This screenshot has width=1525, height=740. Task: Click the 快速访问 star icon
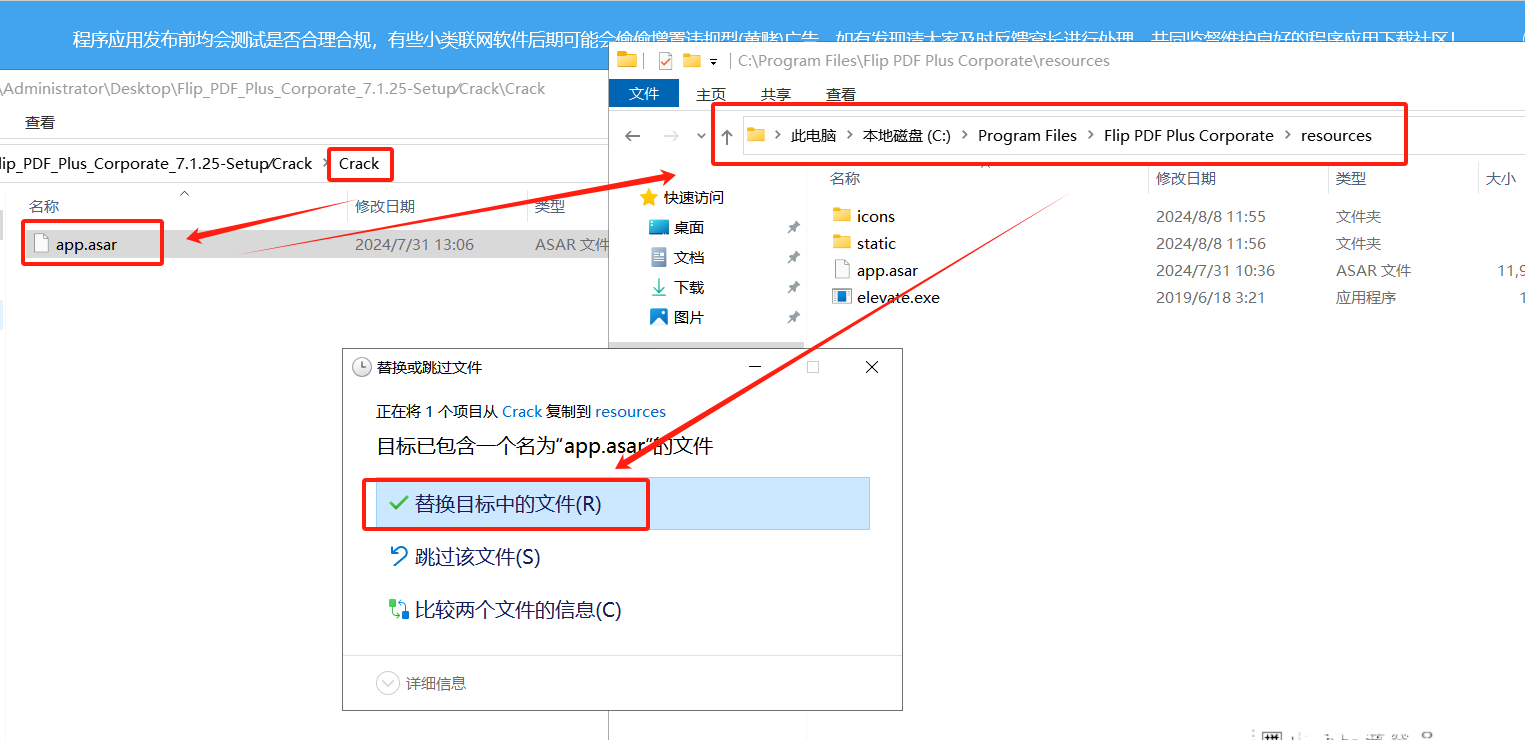[x=649, y=197]
